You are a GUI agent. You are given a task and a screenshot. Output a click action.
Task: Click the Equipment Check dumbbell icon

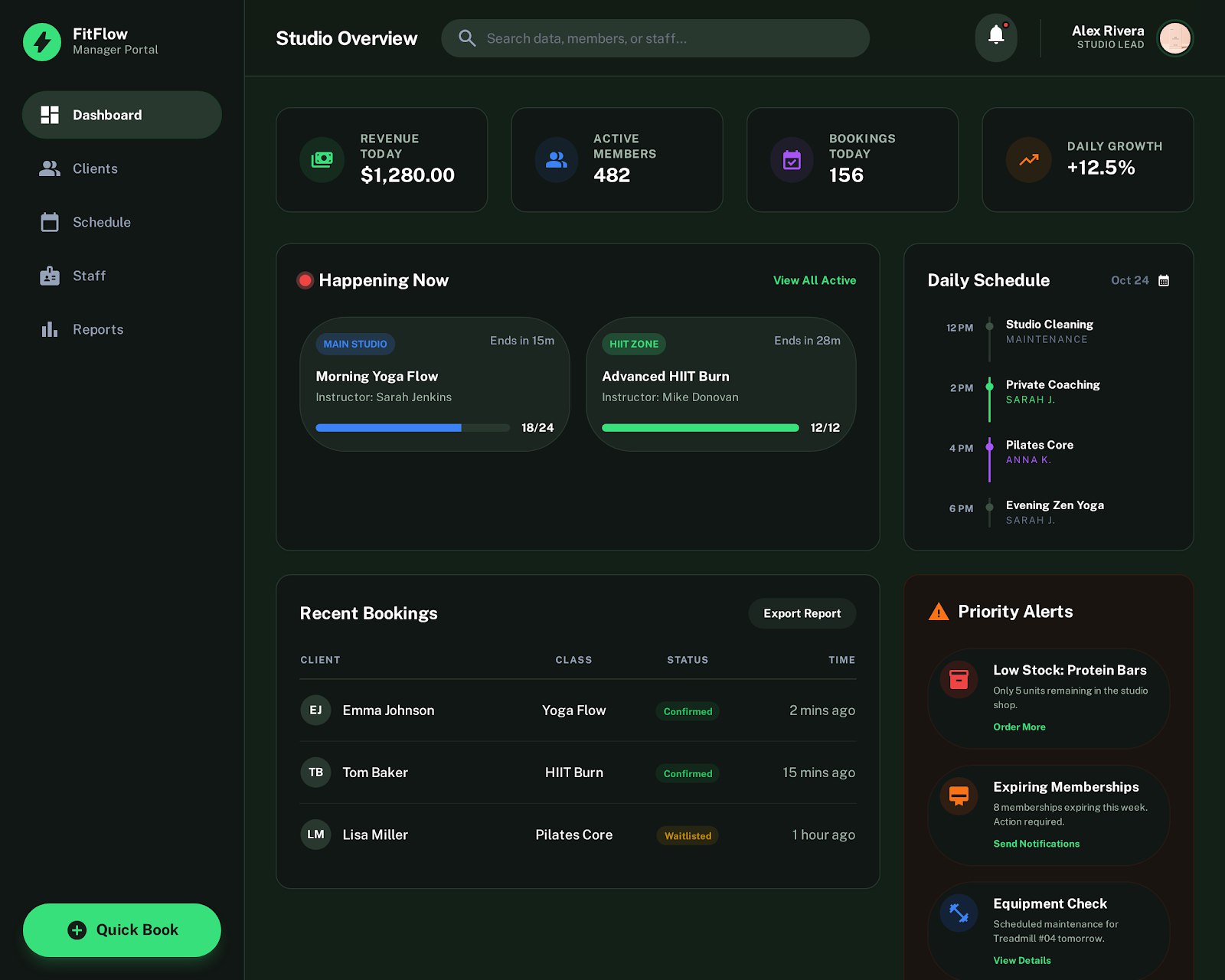[959, 913]
